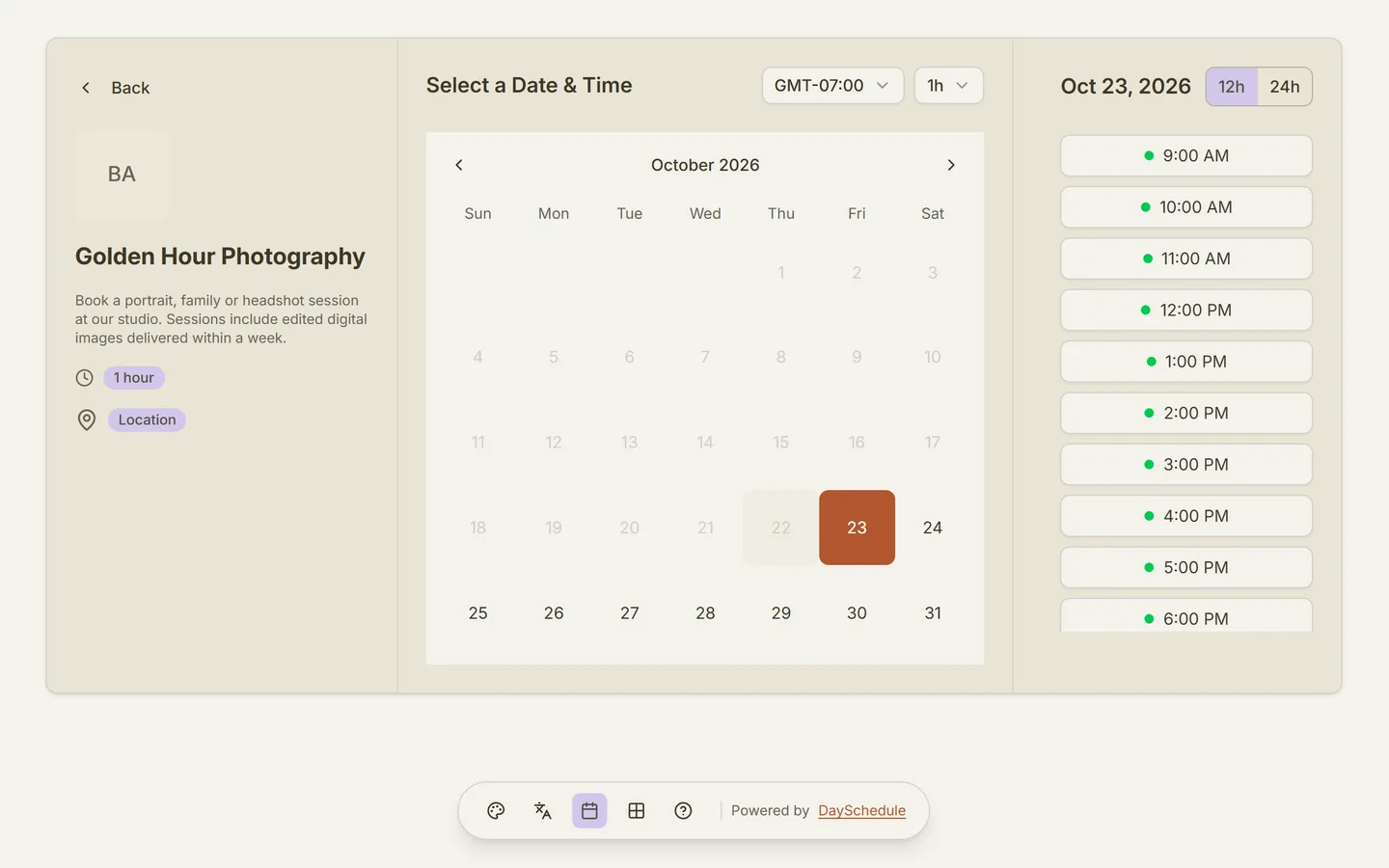Book the 6:00 PM slot
Viewport: 1389px width, 868px height.
point(1186,615)
